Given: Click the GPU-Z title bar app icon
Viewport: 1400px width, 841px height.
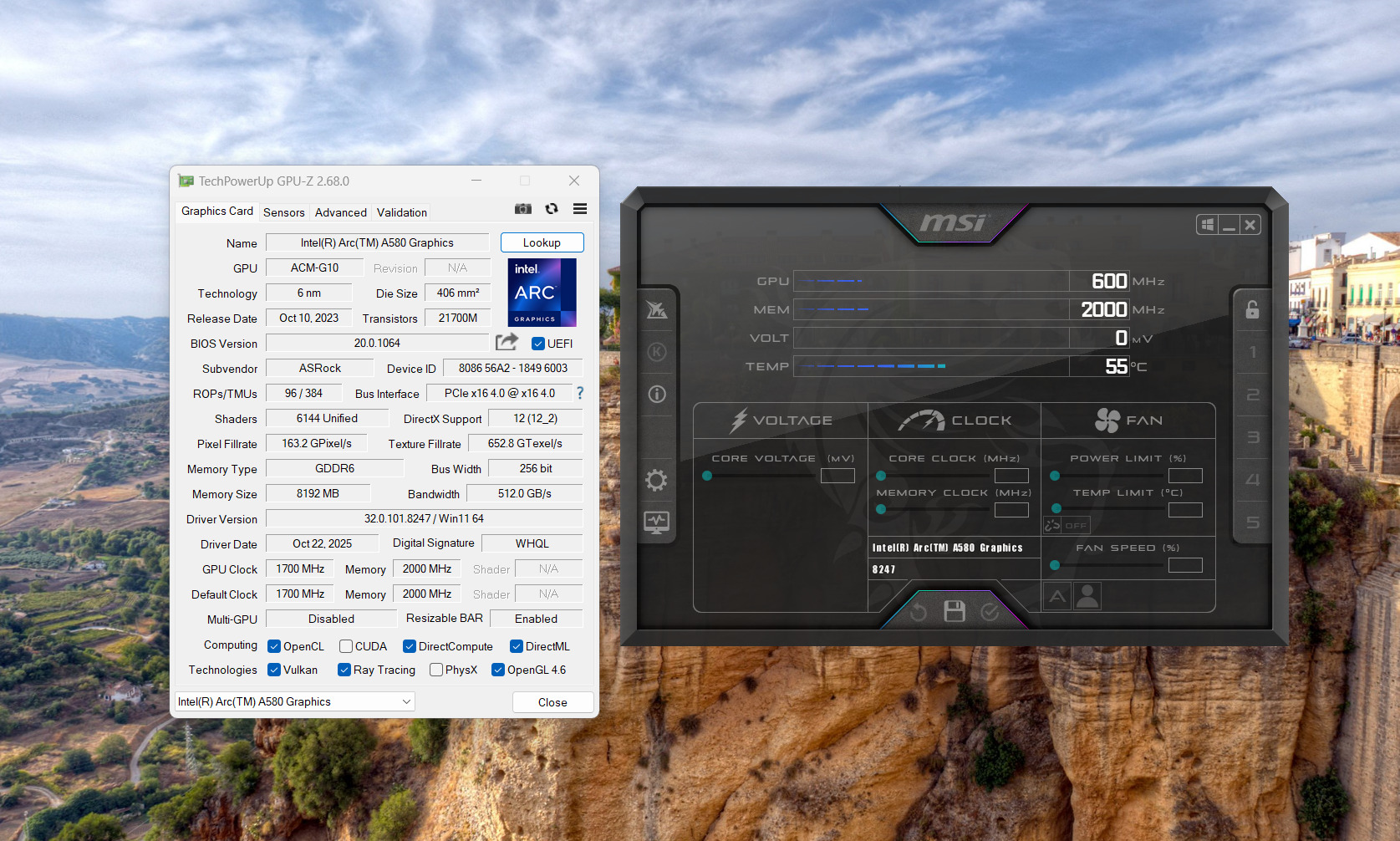Looking at the screenshot, I should point(186,181).
